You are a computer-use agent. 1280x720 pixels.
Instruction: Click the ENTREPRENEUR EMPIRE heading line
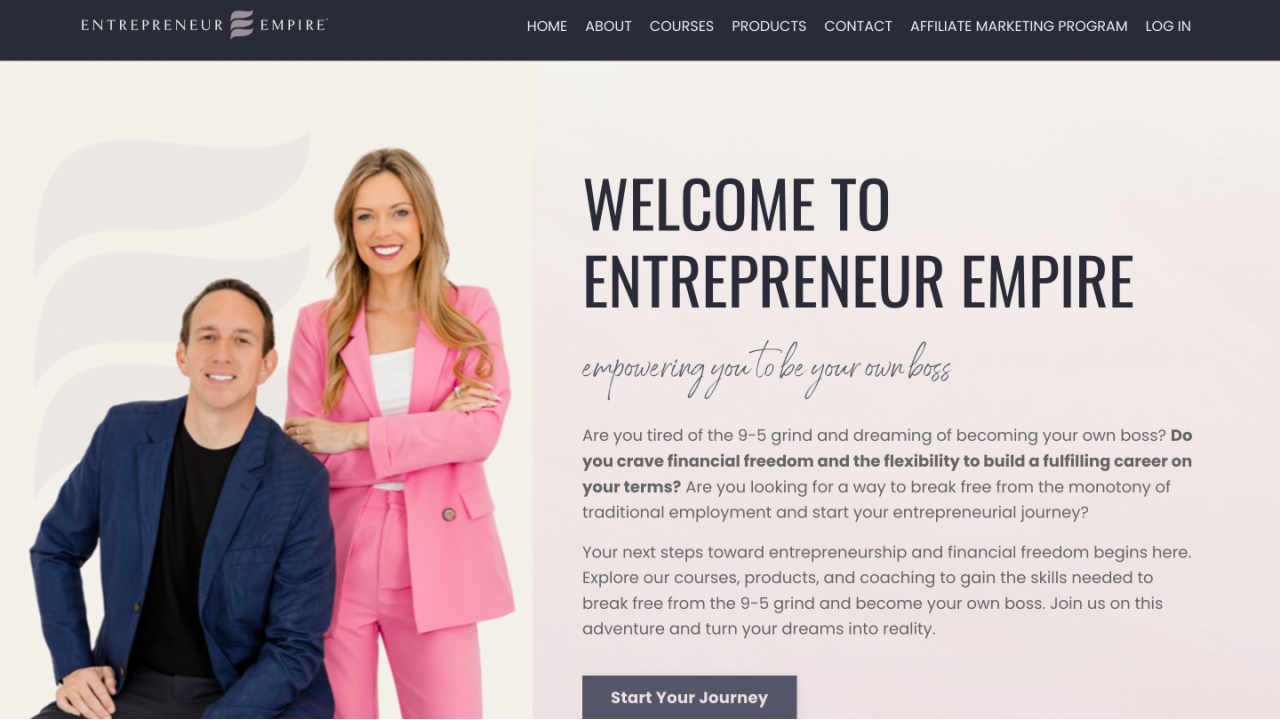click(858, 281)
